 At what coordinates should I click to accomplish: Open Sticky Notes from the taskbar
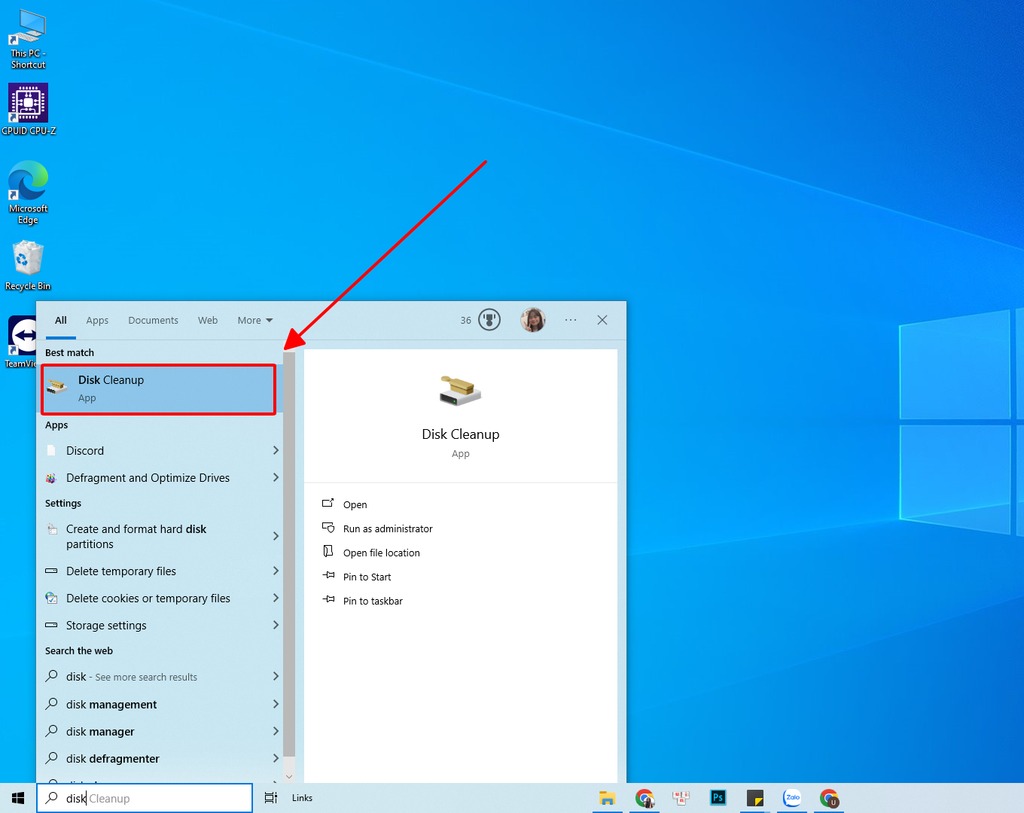click(755, 798)
